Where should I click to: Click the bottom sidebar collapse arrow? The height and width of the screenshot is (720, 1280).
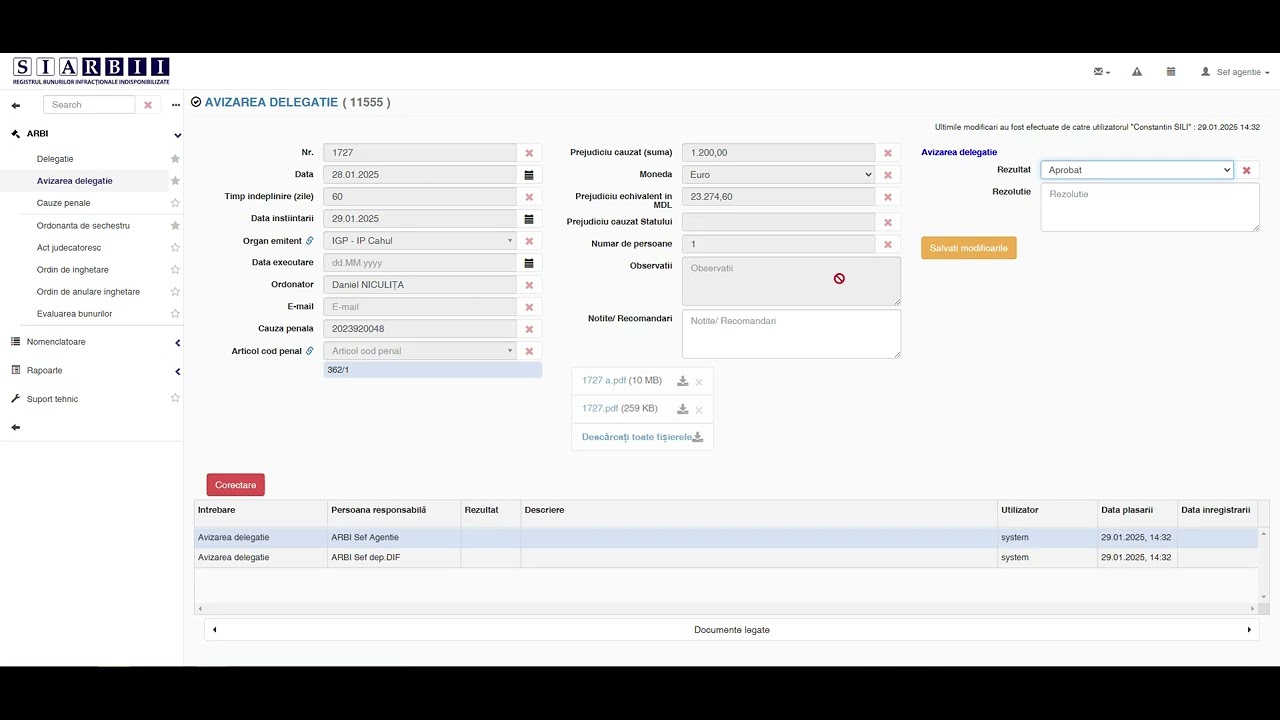pos(16,427)
